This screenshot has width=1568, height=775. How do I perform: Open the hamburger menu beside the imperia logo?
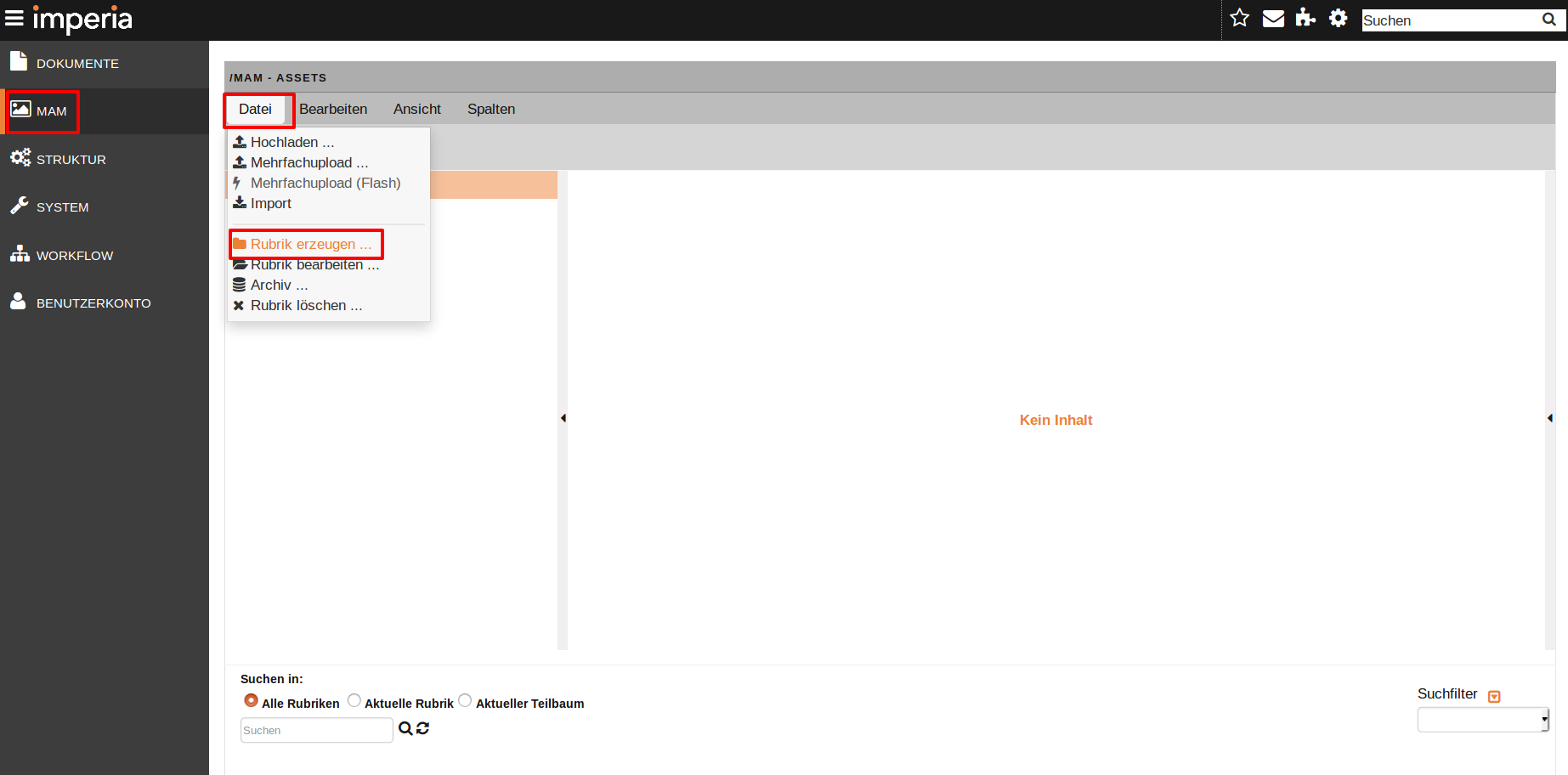[14, 18]
